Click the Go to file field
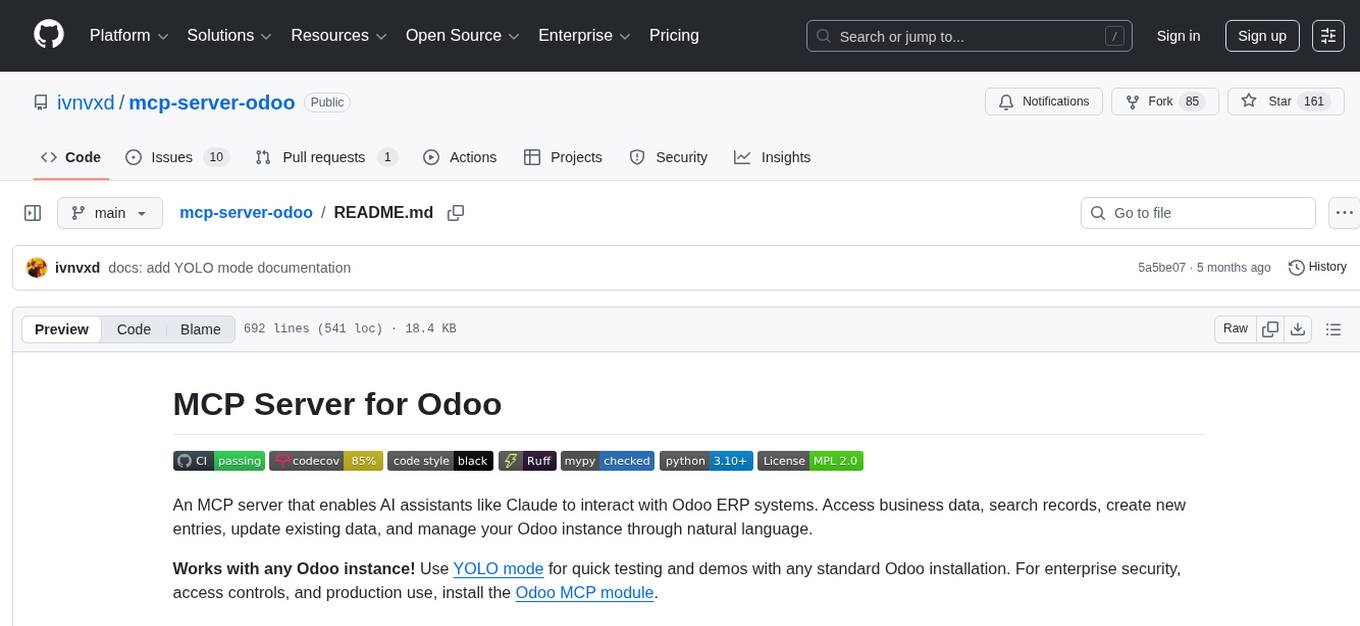The height and width of the screenshot is (626, 1360). coord(1197,212)
